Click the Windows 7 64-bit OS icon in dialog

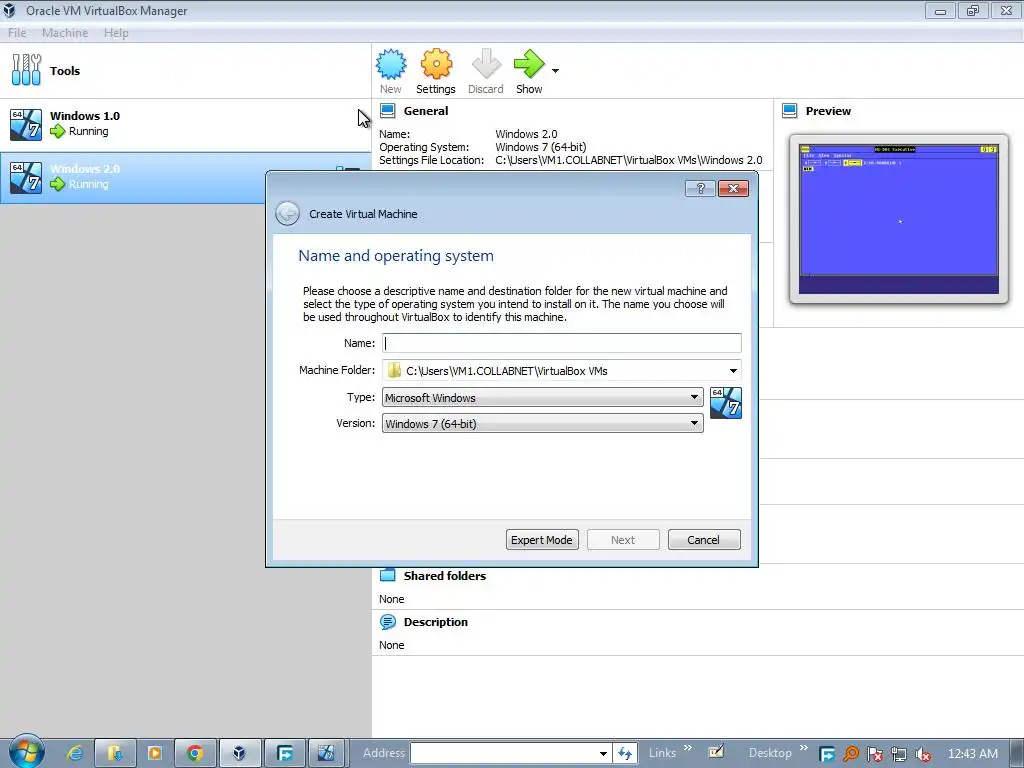[726, 403]
